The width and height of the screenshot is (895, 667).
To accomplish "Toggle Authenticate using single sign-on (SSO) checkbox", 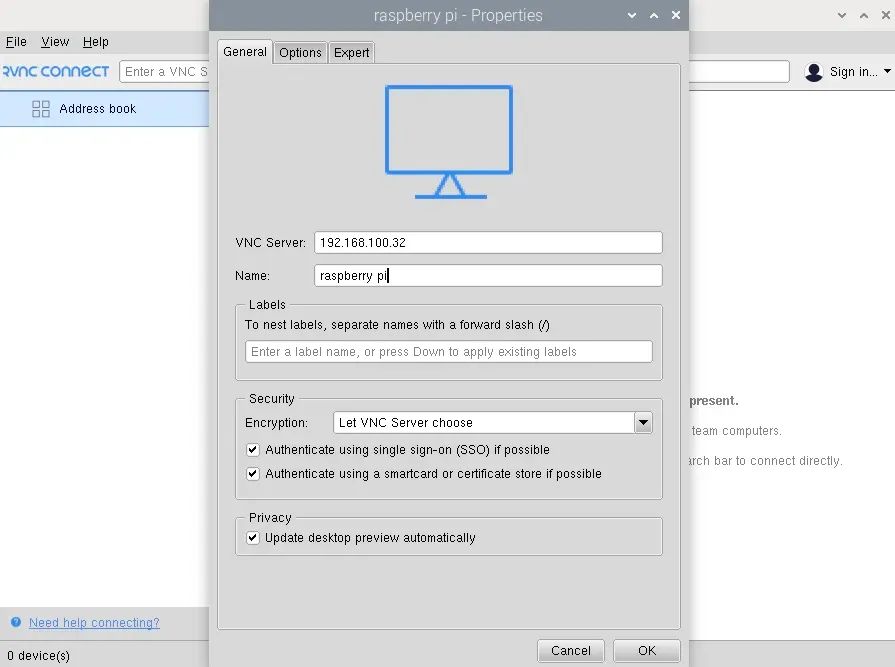I will [x=252, y=450].
